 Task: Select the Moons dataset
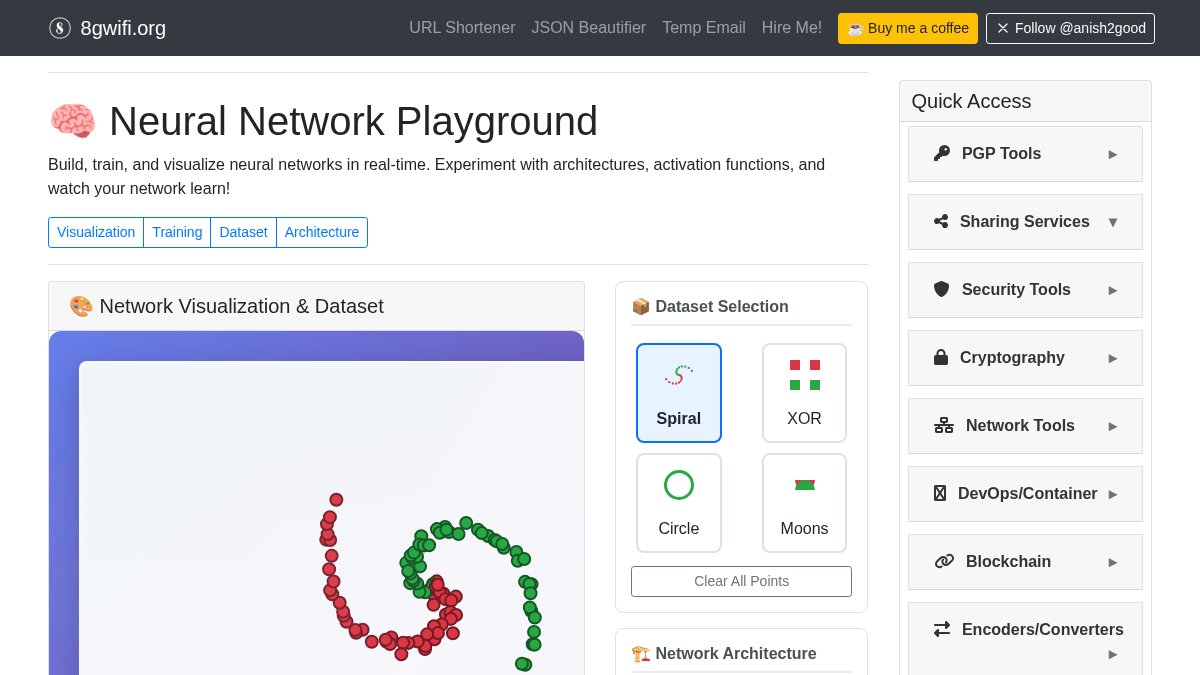coord(804,502)
